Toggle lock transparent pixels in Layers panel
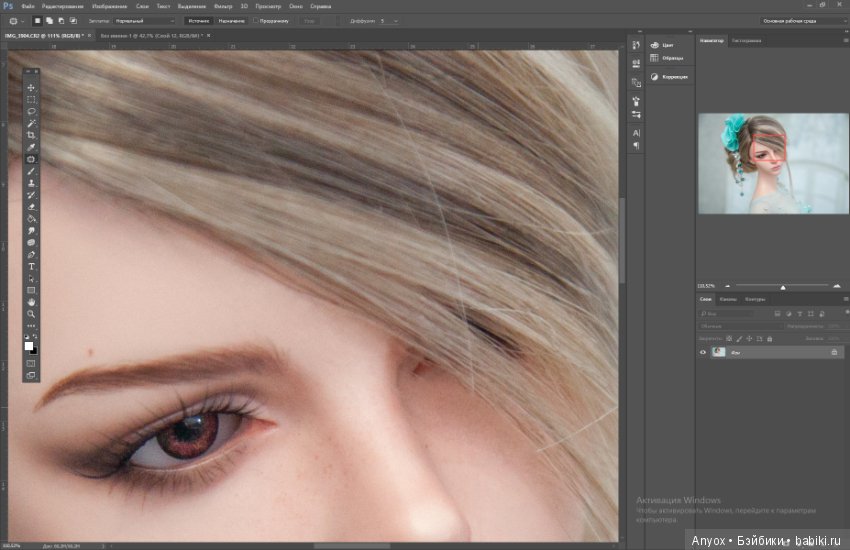Screen dimensions: 850x550 coord(729,339)
